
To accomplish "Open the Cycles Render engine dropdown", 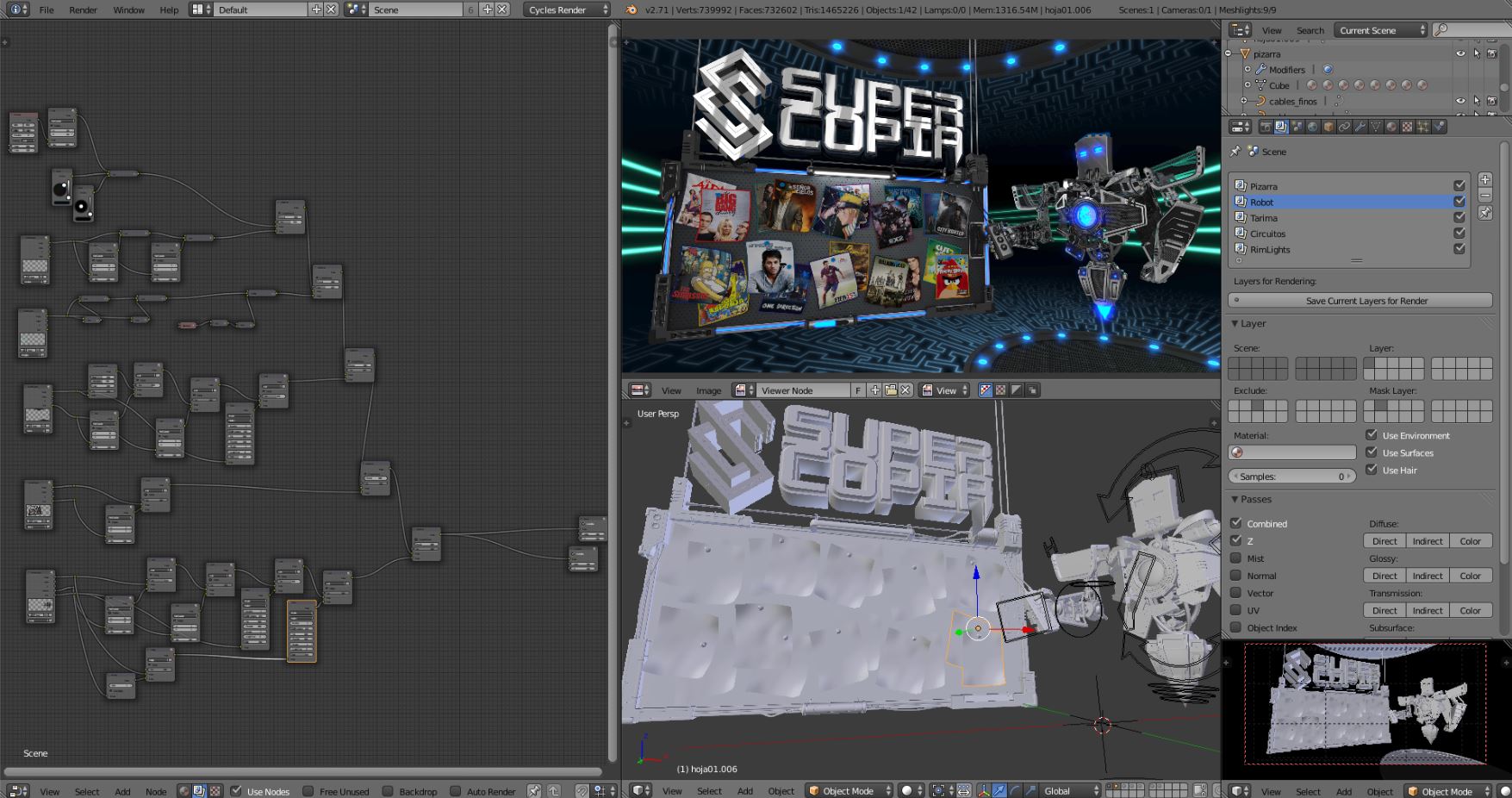I will point(567,9).
